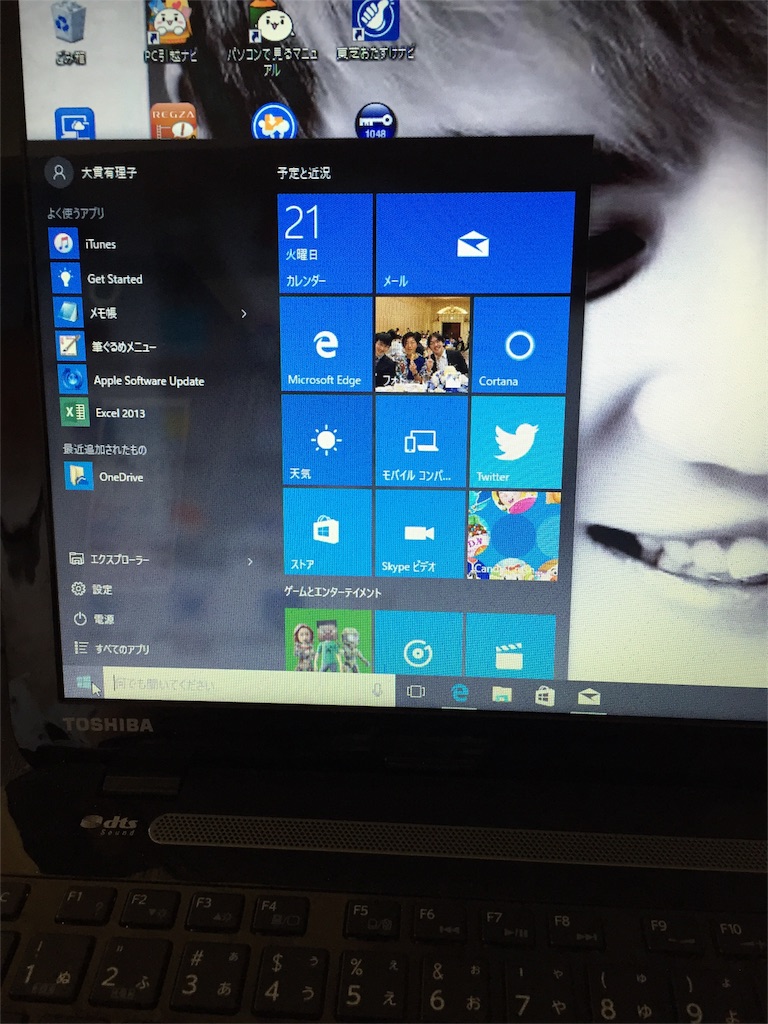Click the Windows Start button
The height and width of the screenshot is (1024, 768).
[84, 682]
